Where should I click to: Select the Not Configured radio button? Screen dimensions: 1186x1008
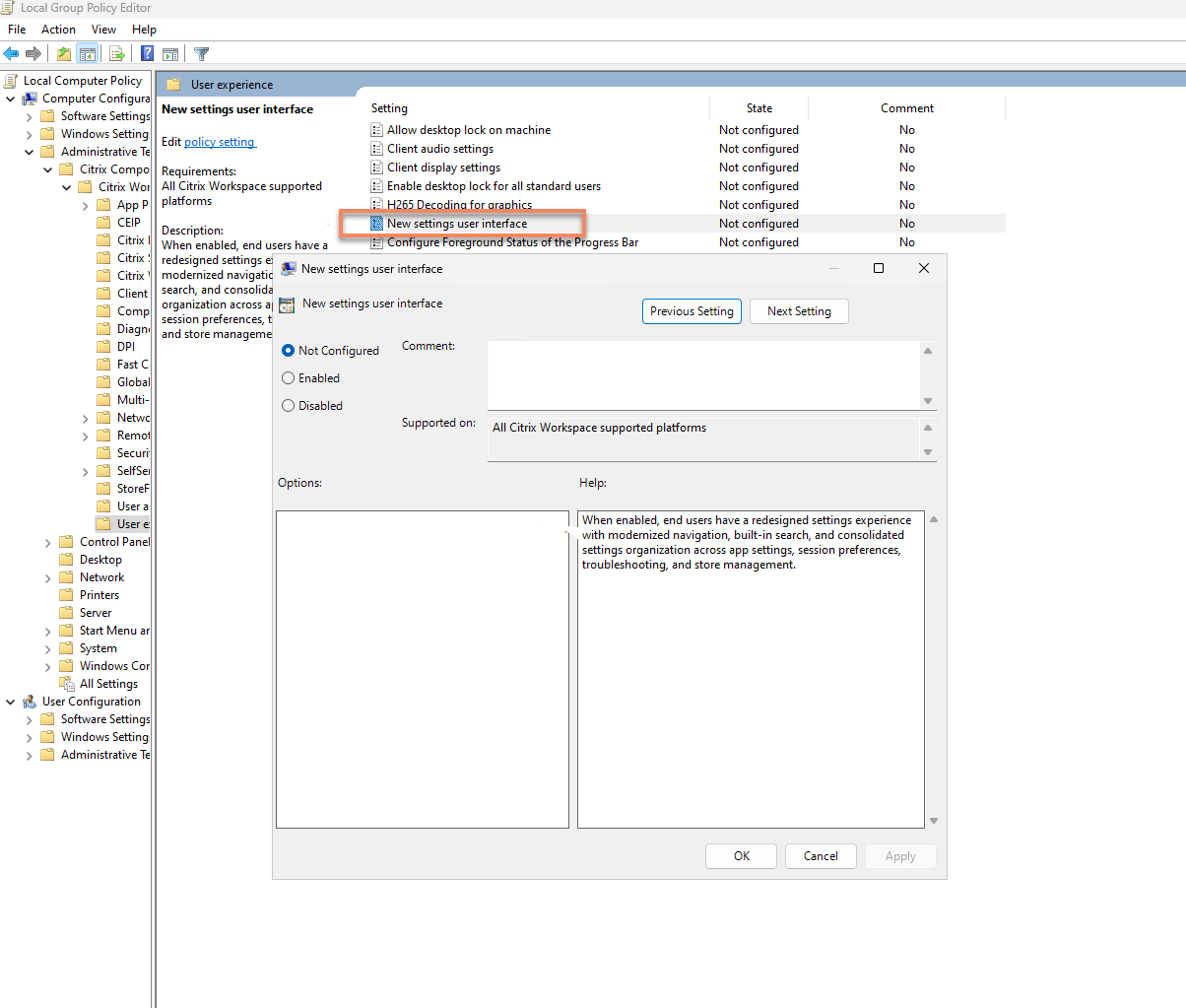pyautogui.click(x=289, y=351)
